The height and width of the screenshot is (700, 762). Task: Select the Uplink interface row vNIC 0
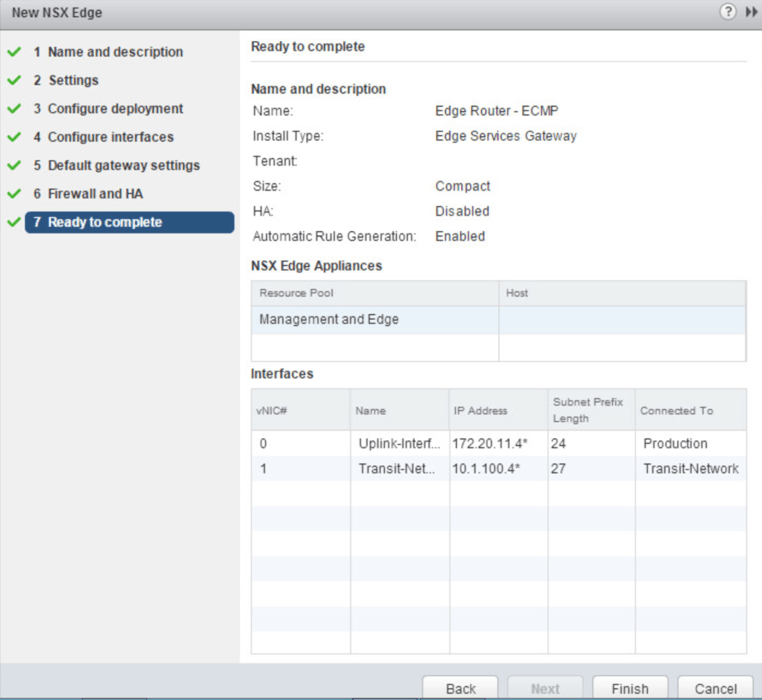(x=498, y=443)
